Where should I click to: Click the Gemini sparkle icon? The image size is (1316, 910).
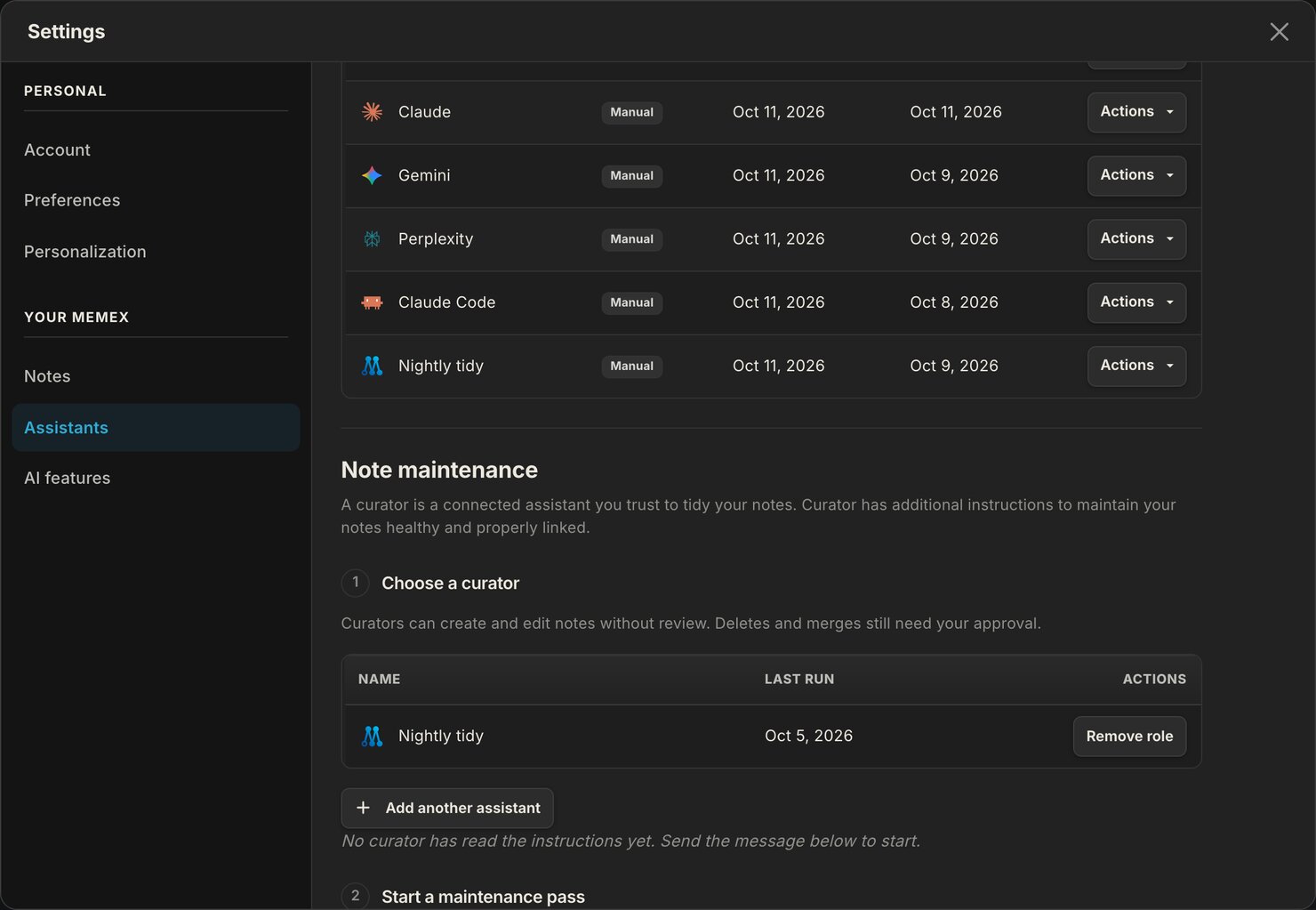point(372,175)
